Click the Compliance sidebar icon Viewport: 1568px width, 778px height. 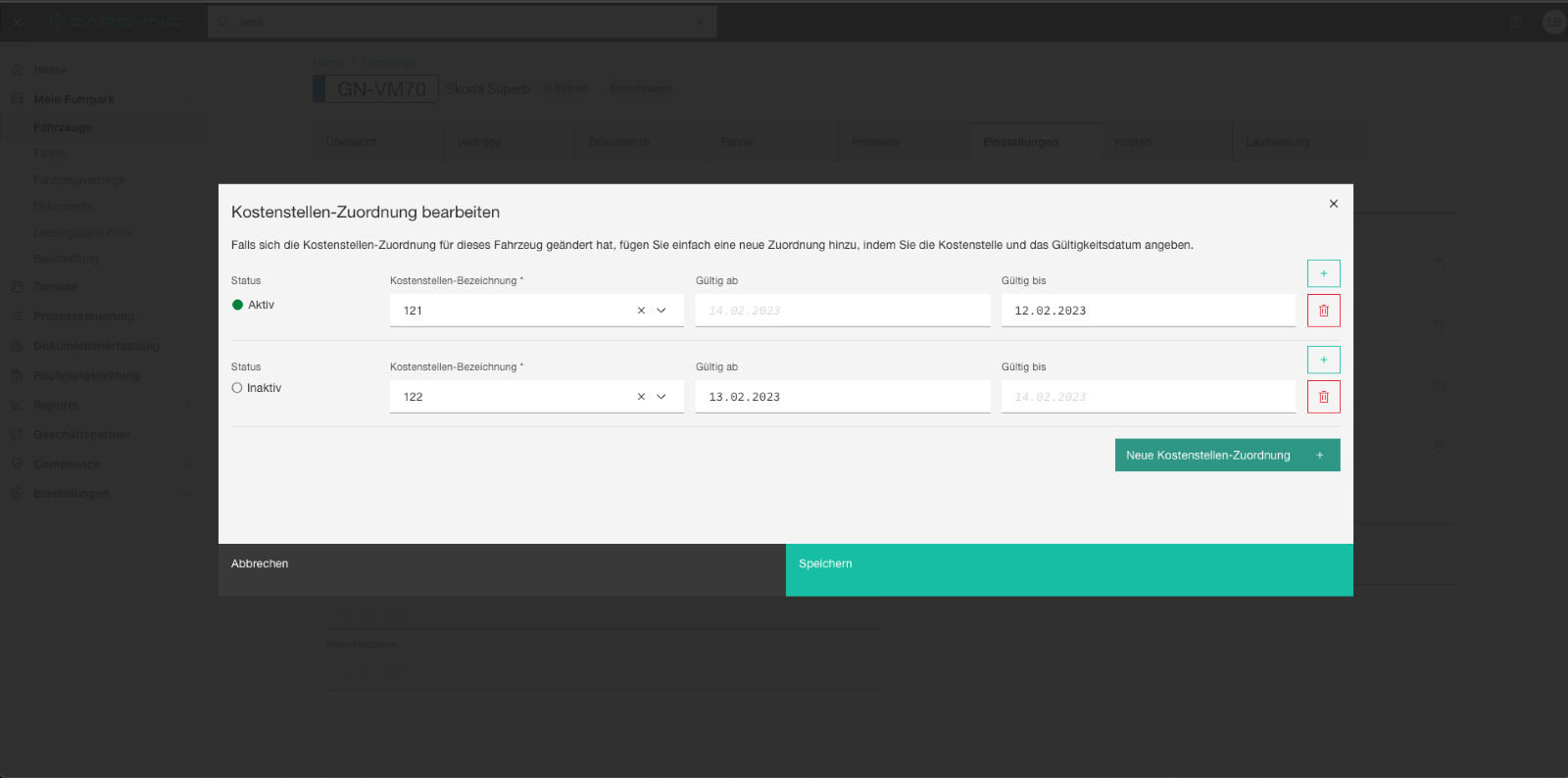click(17, 464)
